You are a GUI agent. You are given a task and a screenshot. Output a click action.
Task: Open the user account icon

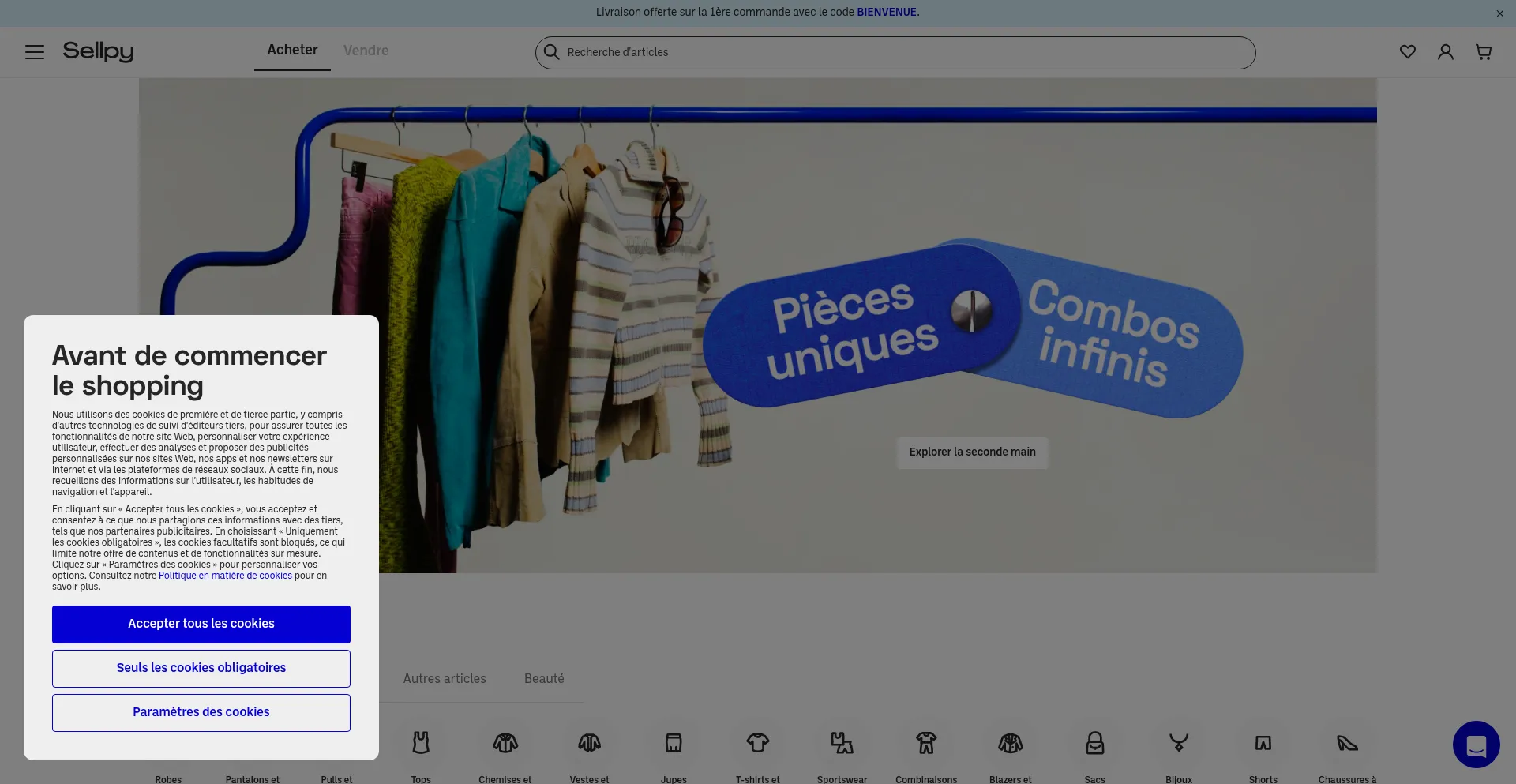(1445, 52)
